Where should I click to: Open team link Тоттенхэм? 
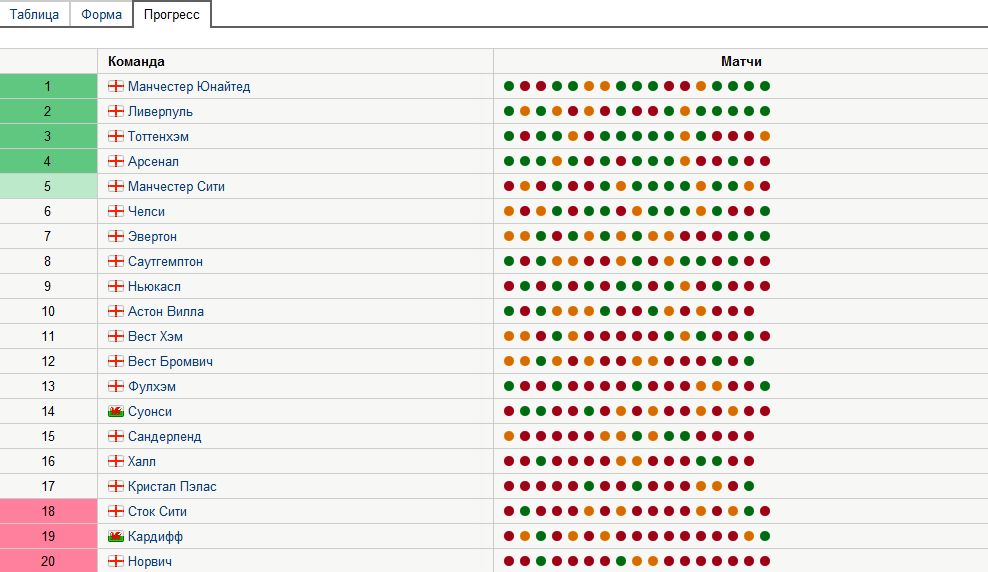pos(158,137)
